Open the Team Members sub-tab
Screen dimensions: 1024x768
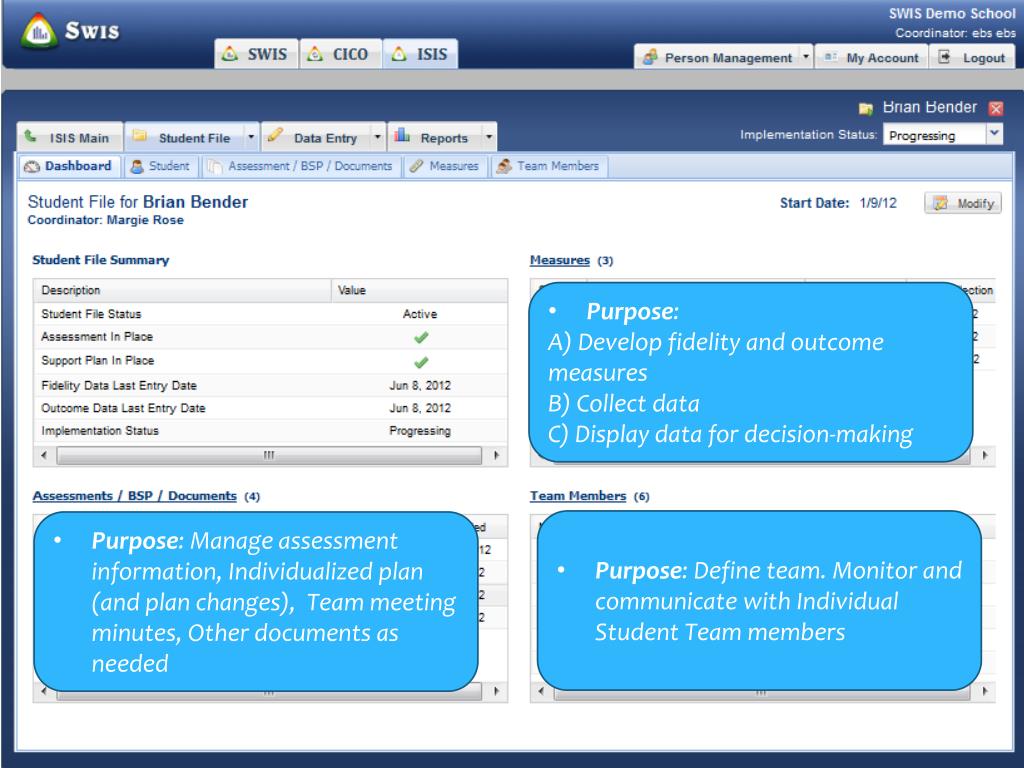tap(549, 166)
